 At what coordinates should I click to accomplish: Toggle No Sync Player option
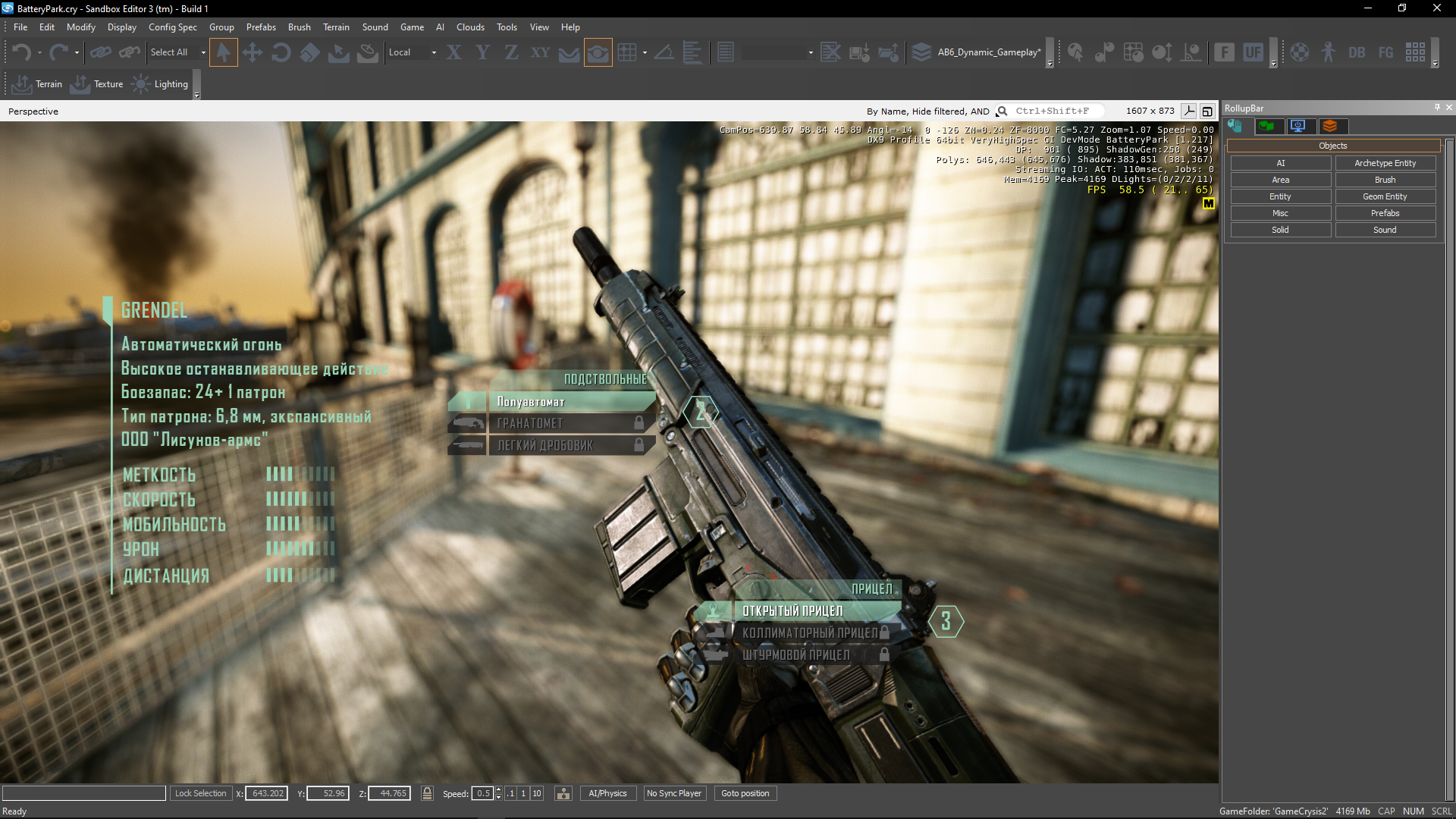tap(673, 793)
